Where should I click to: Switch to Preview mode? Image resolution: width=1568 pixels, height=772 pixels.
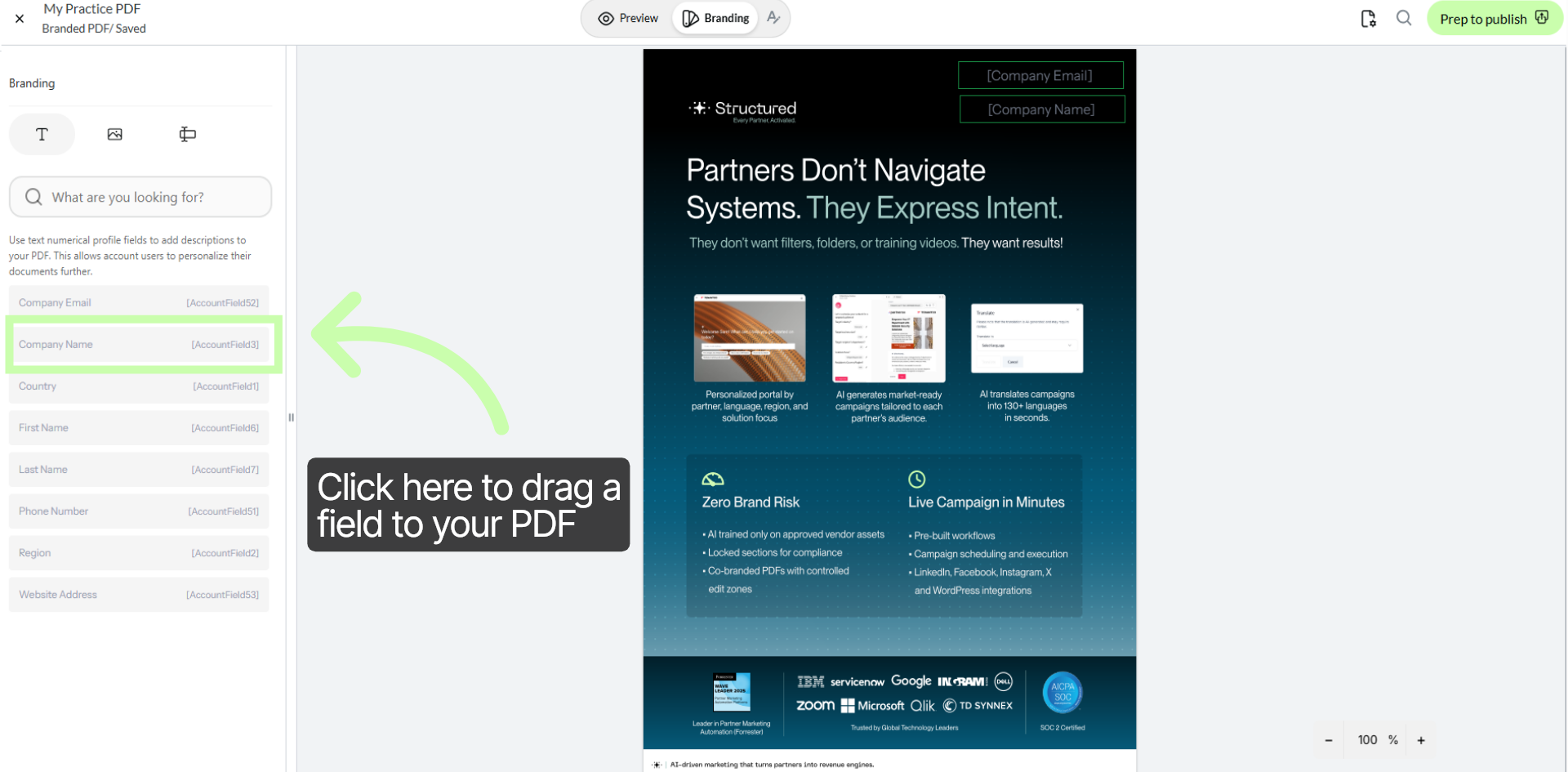pos(628,18)
